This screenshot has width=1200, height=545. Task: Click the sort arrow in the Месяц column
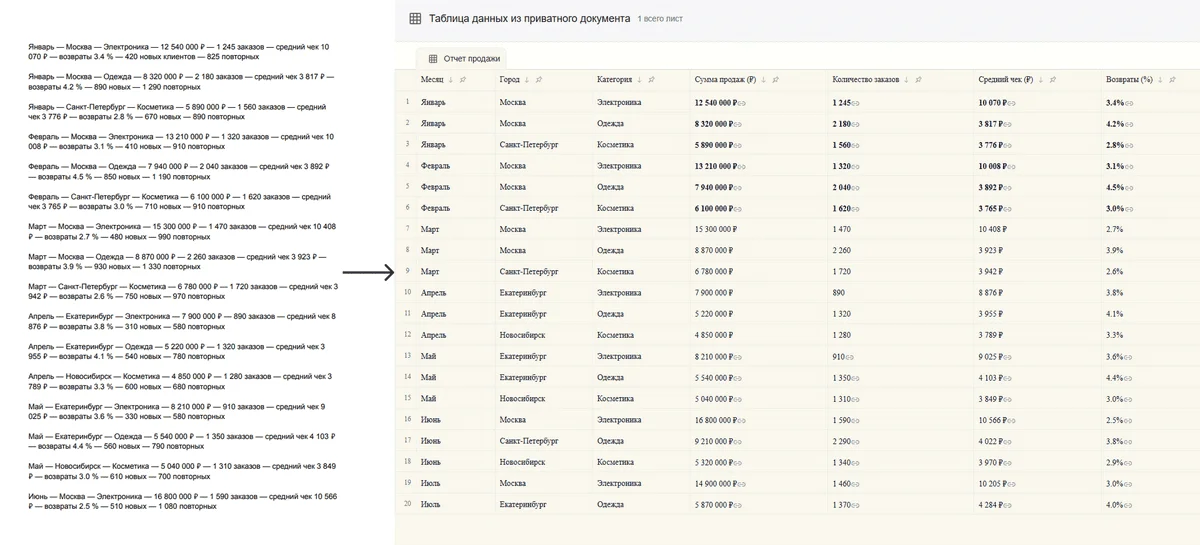point(451,80)
